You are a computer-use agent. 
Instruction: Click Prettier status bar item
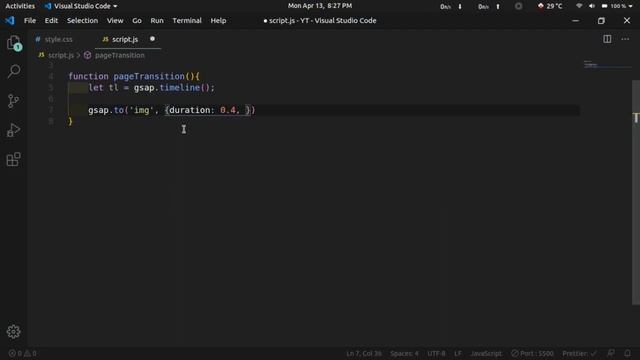pyautogui.click(x=579, y=353)
